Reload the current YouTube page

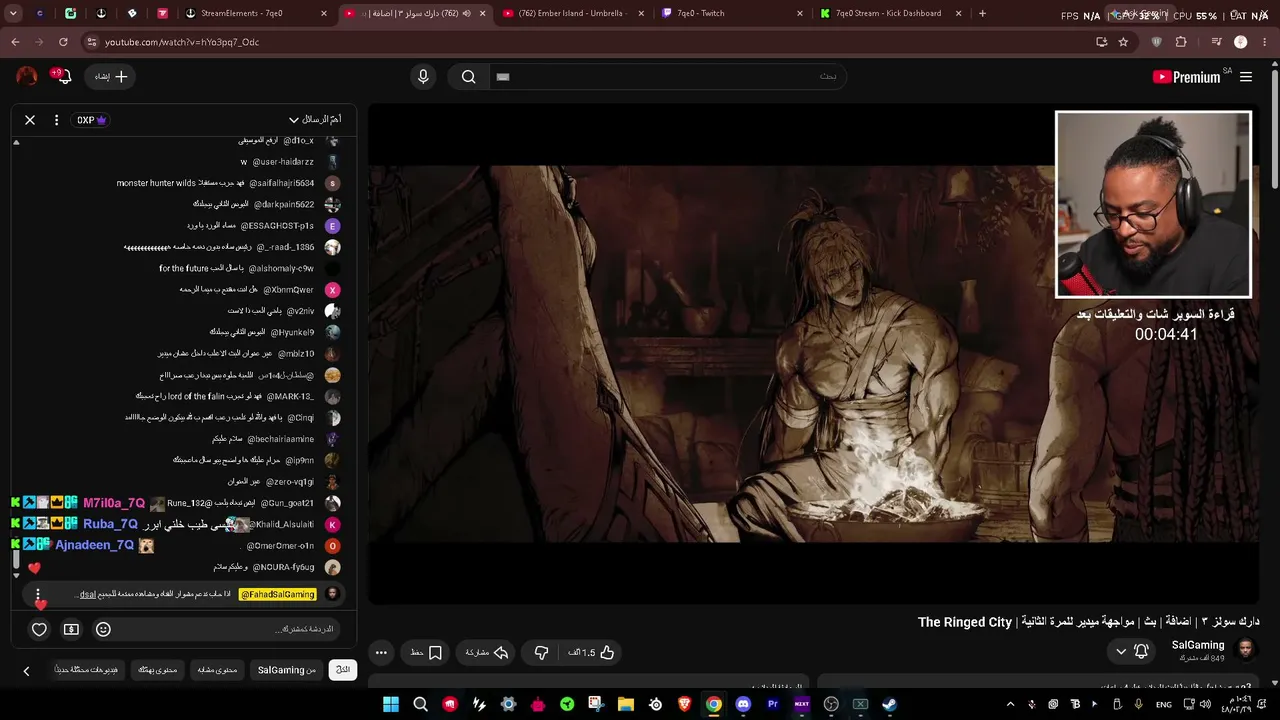click(63, 42)
